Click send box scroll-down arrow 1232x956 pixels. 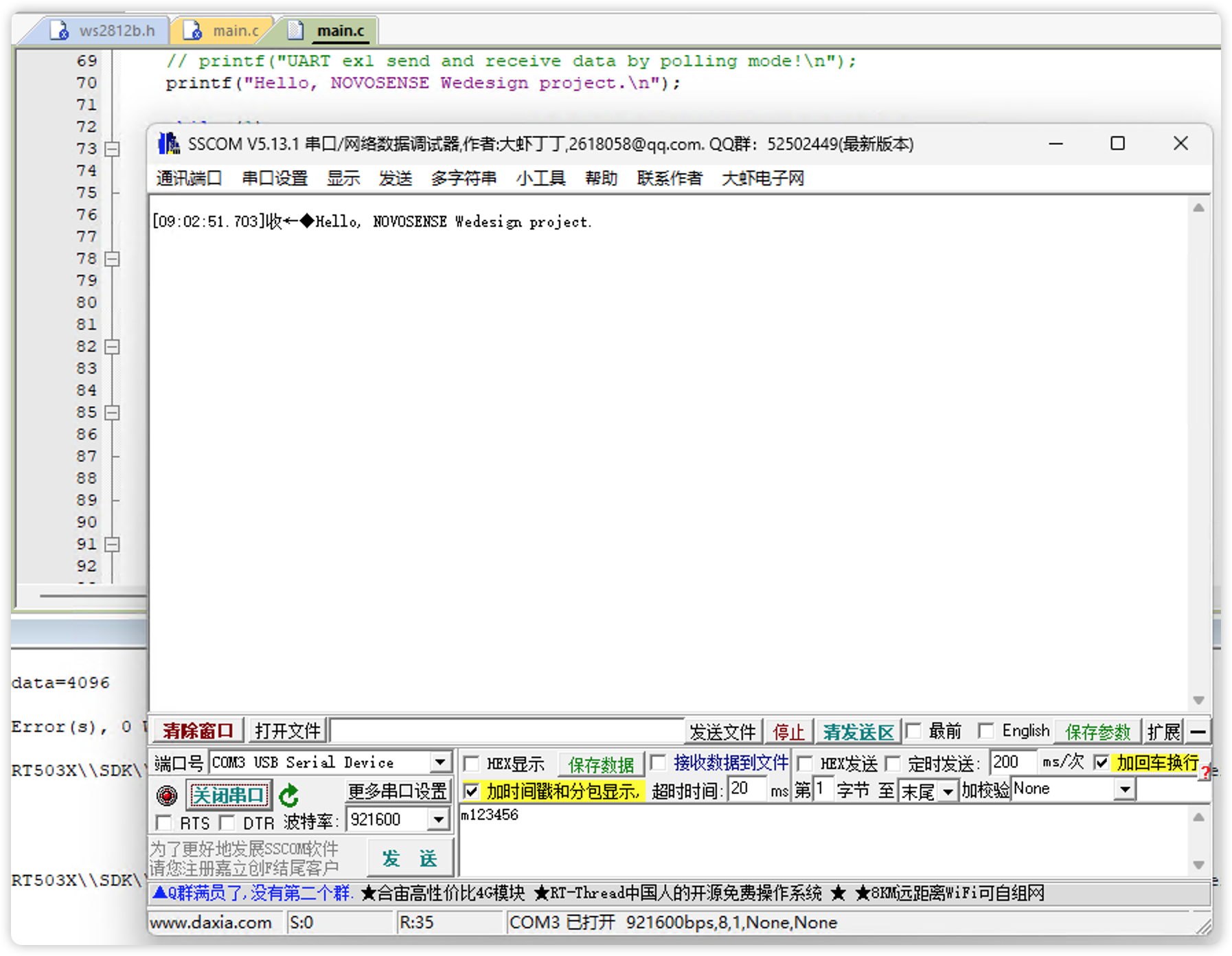click(1198, 865)
